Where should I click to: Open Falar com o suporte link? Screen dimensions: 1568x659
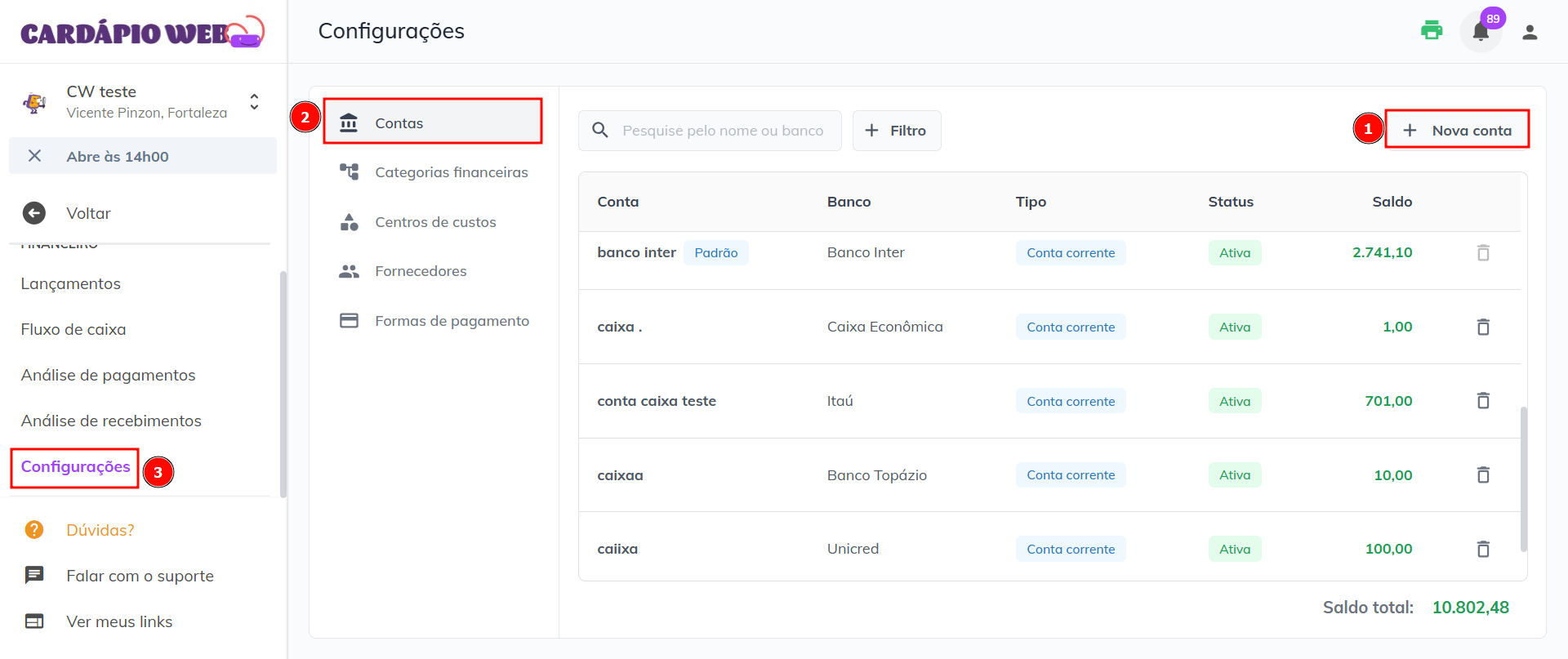click(x=140, y=576)
